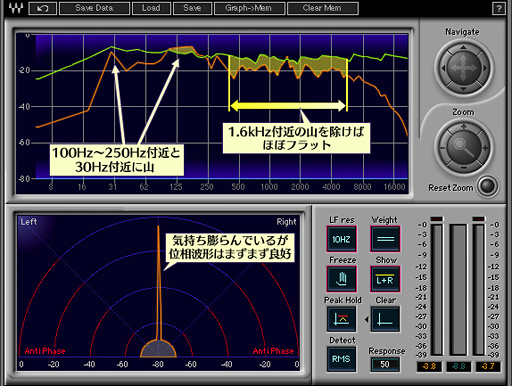This screenshot has width=512, height=386.
Task: Open the help question mark button
Action: pos(499,8)
